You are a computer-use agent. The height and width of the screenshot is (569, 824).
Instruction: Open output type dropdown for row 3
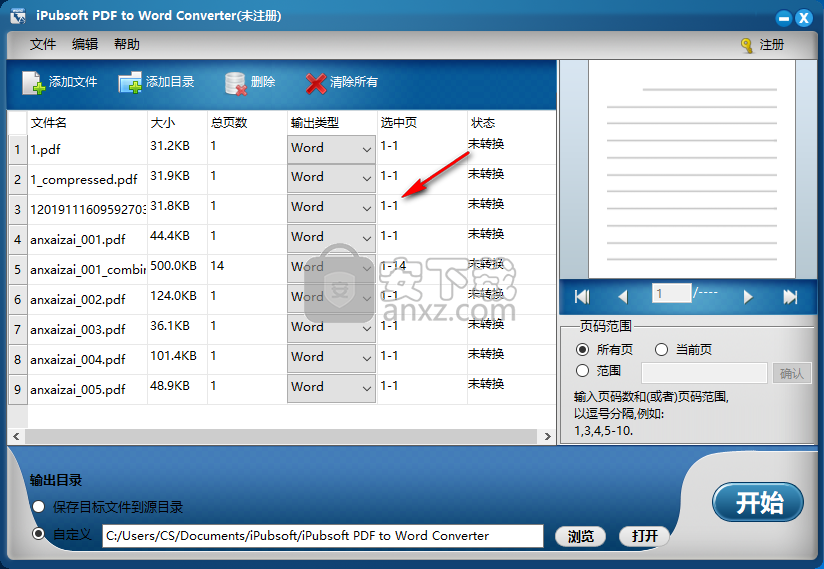click(331, 208)
